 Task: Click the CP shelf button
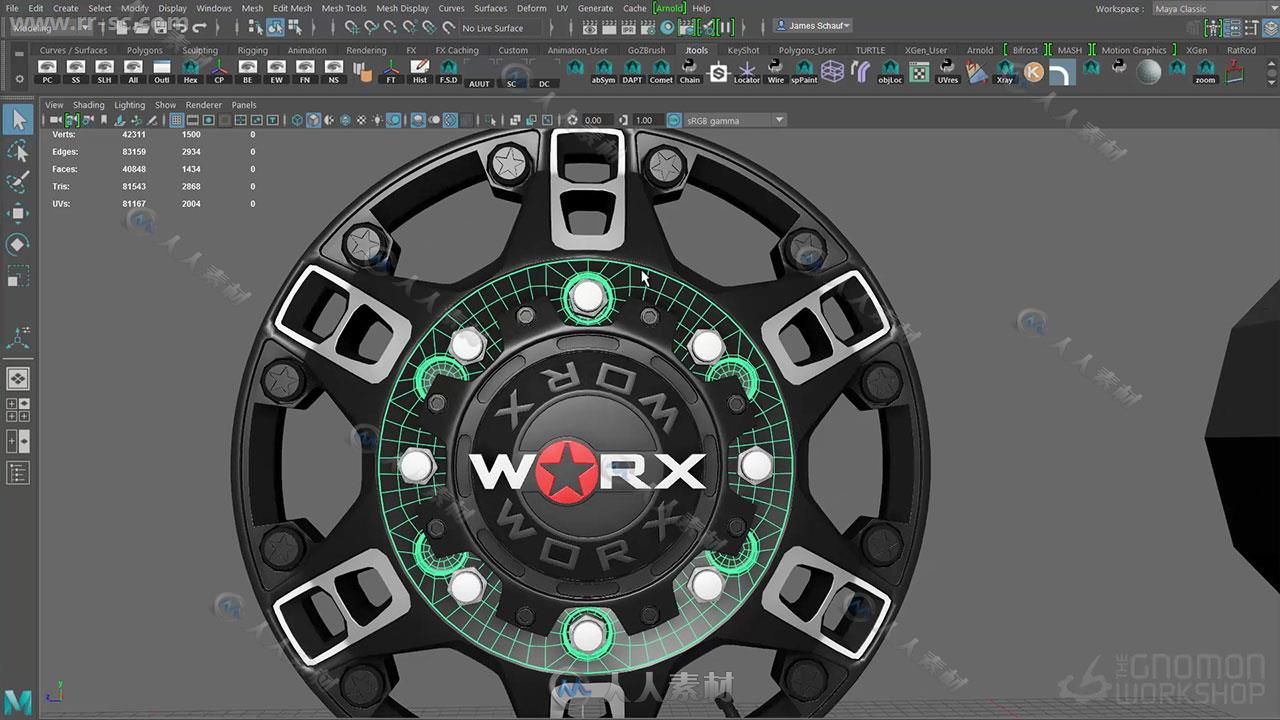coord(219,71)
